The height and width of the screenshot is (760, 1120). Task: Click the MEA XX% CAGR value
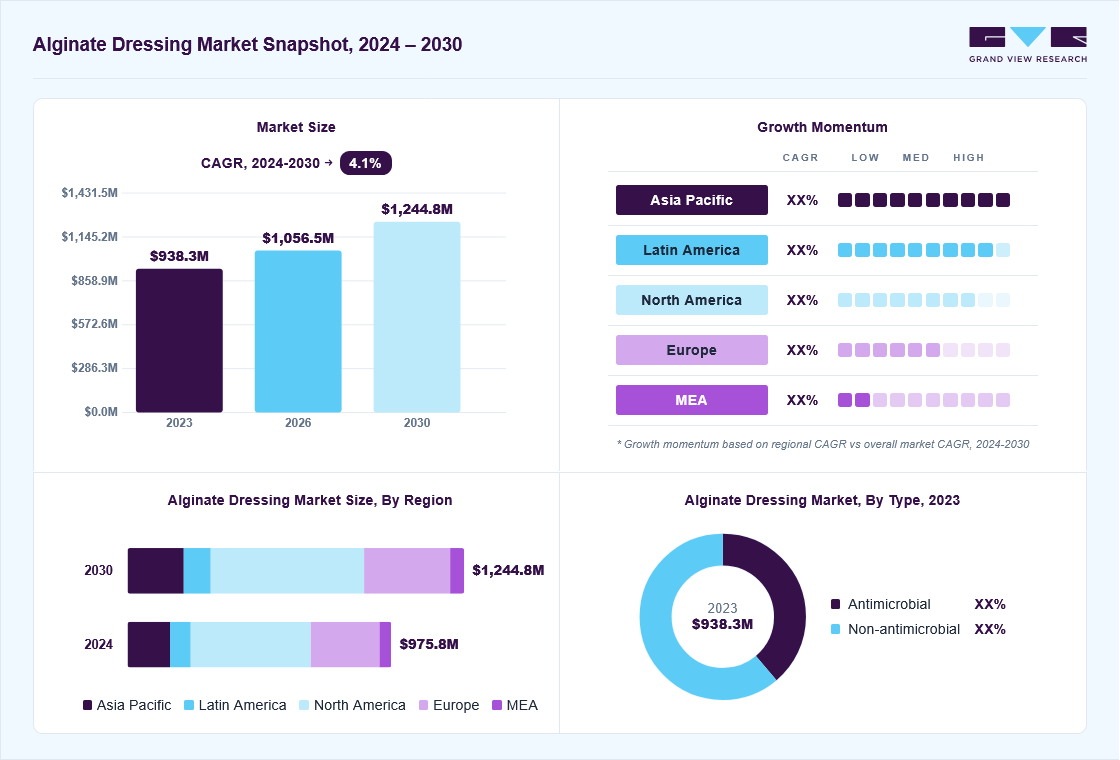[802, 401]
